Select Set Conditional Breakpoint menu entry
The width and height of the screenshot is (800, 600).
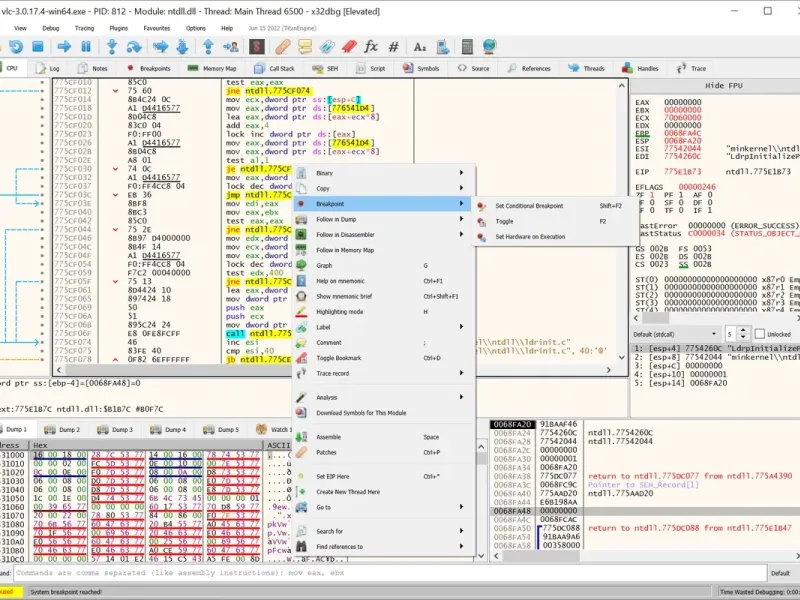[x=528, y=206]
